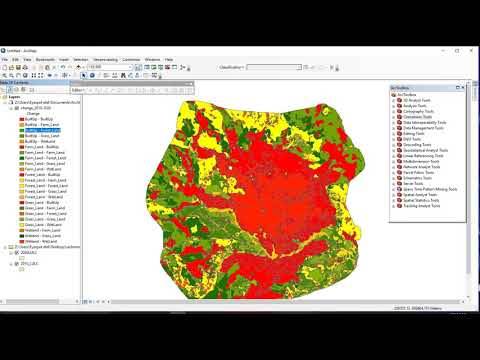Image resolution: width=480 pixels, height=360 pixels.
Task: Open the map scale dropdown
Action: click(130, 67)
